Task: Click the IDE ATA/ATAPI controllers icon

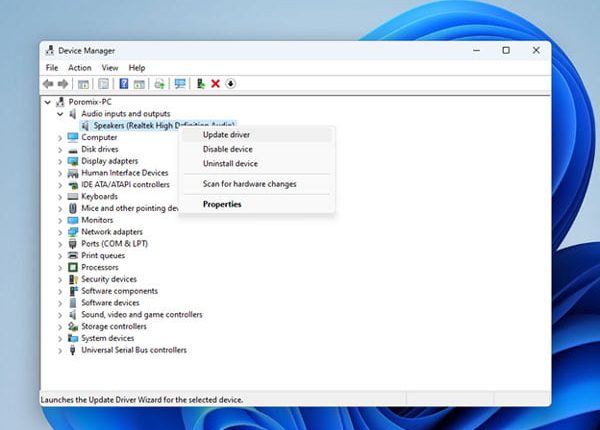Action: click(73, 185)
